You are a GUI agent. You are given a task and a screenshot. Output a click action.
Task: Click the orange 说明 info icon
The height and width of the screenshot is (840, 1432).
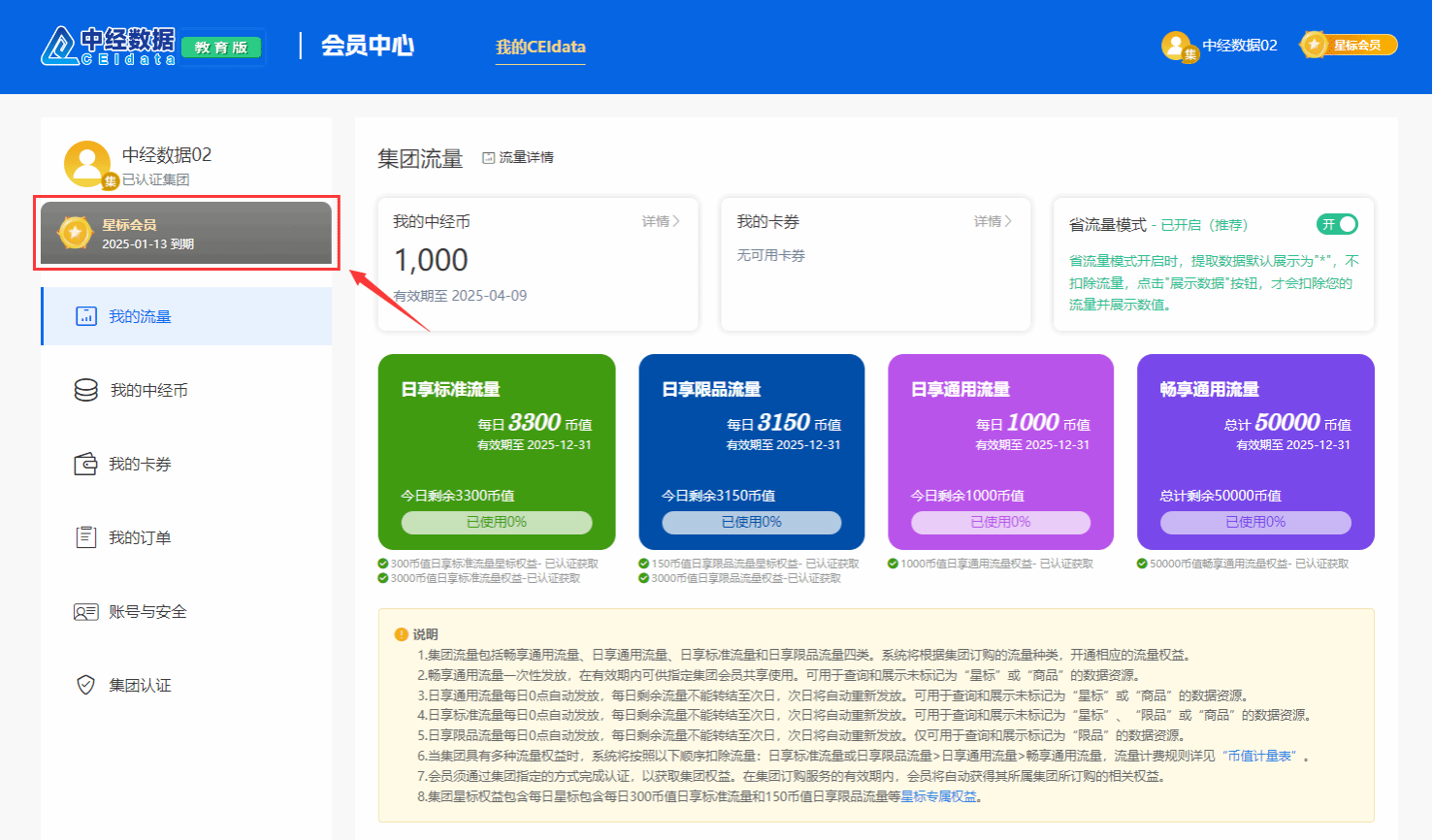click(402, 634)
